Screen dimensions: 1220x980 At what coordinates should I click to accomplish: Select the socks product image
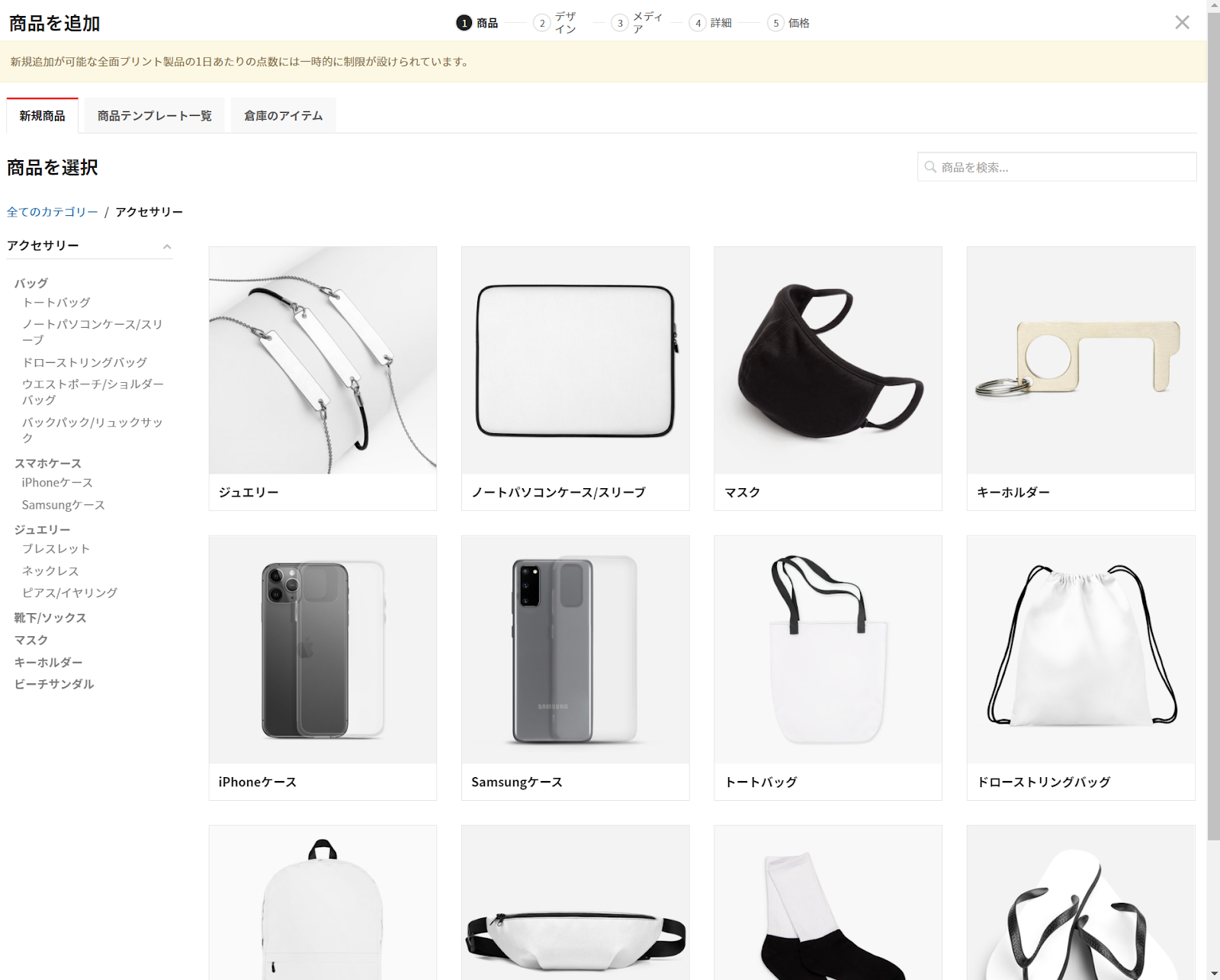click(828, 903)
